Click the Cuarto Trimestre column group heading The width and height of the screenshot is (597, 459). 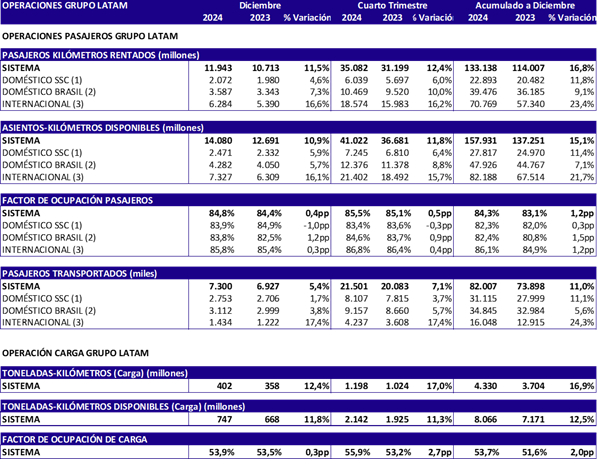tap(392, 5)
